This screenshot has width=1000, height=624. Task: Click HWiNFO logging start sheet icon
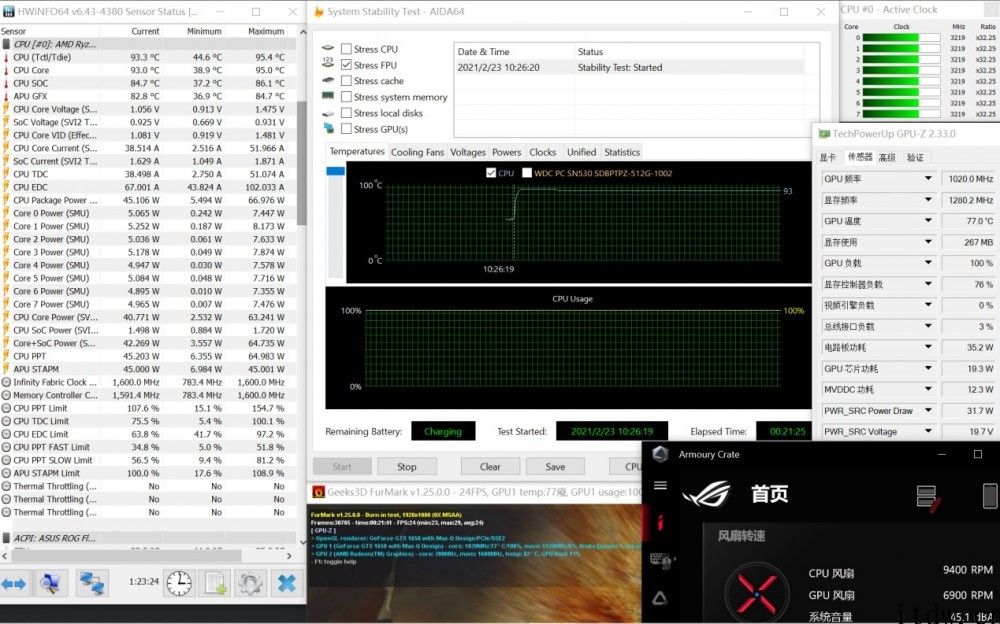tap(215, 583)
